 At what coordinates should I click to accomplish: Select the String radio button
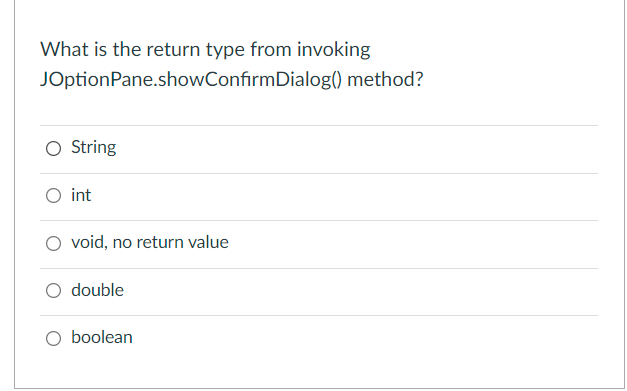pos(53,148)
